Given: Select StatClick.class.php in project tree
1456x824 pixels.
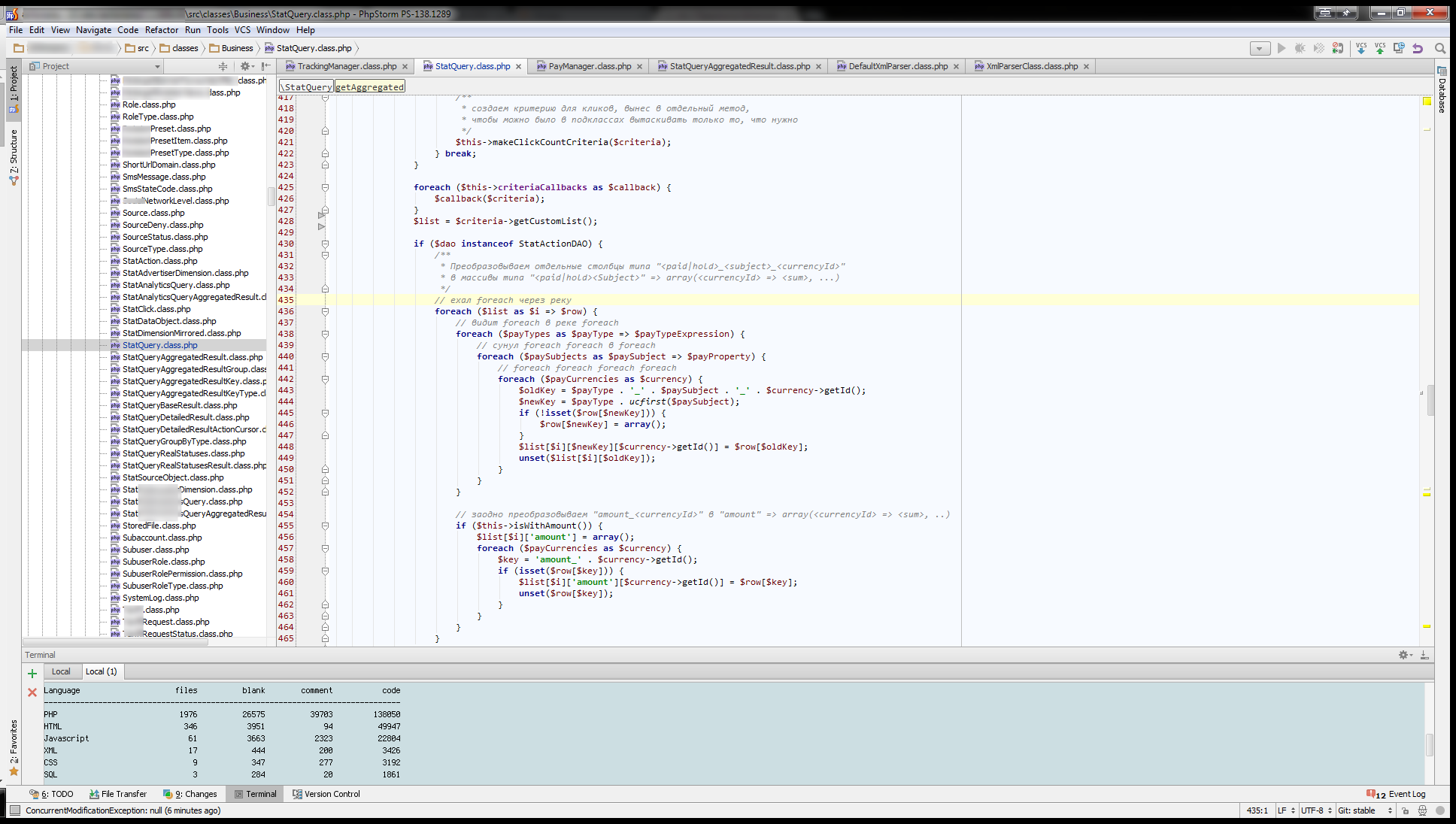Looking at the screenshot, I should 156,309.
